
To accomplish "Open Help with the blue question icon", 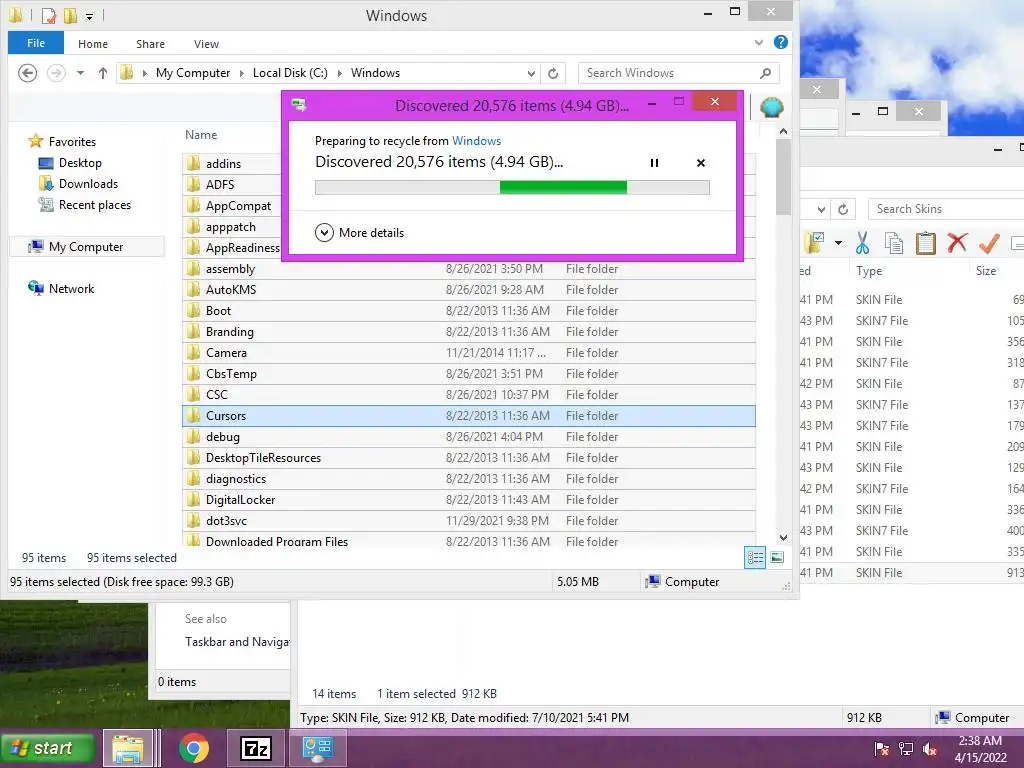I will 780,42.
